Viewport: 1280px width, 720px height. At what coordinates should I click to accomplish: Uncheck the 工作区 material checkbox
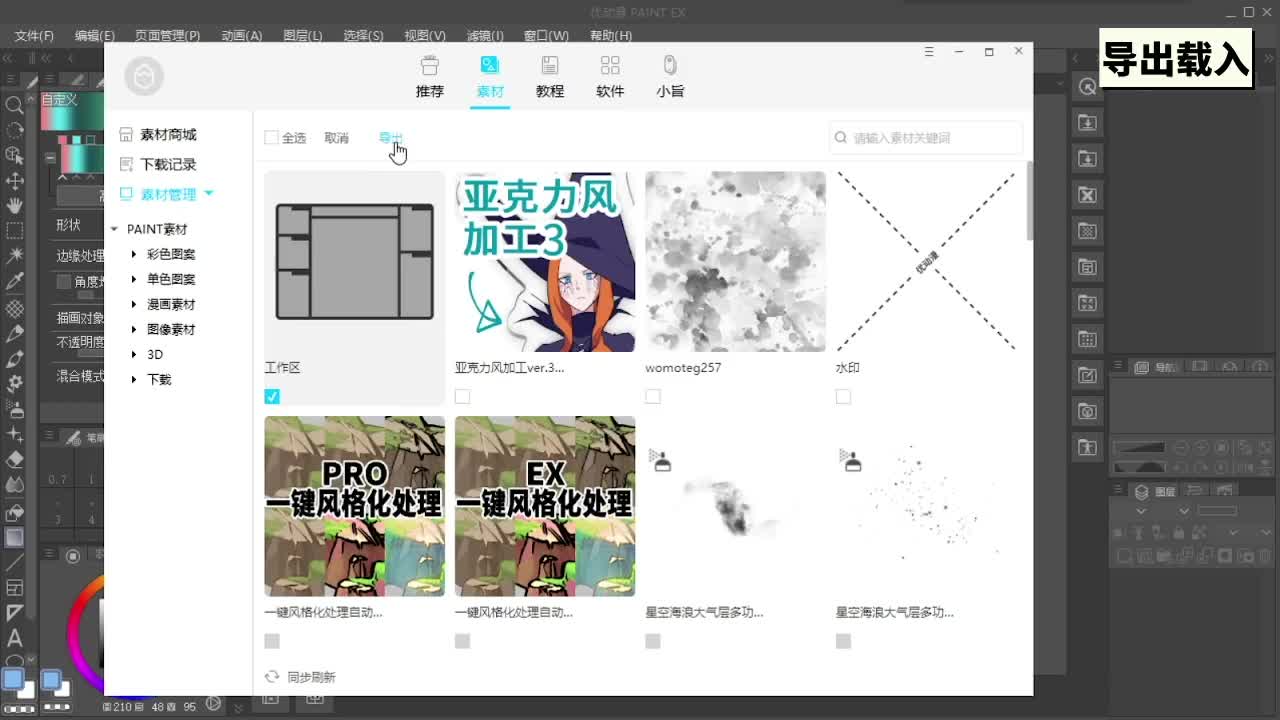[x=272, y=397]
